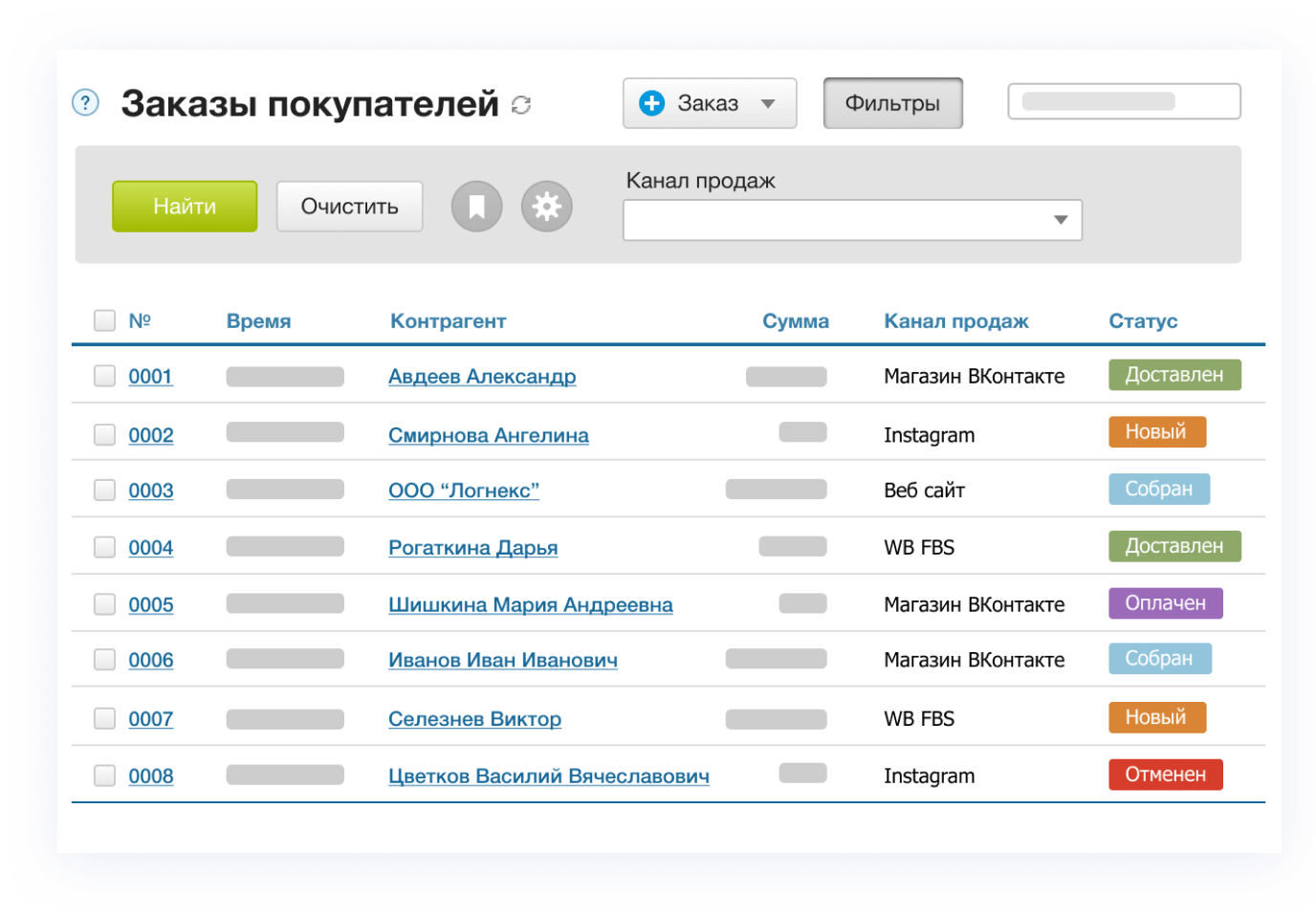
Task: Sort by the Время column header
Action: pyautogui.click(x=258, y=321)
